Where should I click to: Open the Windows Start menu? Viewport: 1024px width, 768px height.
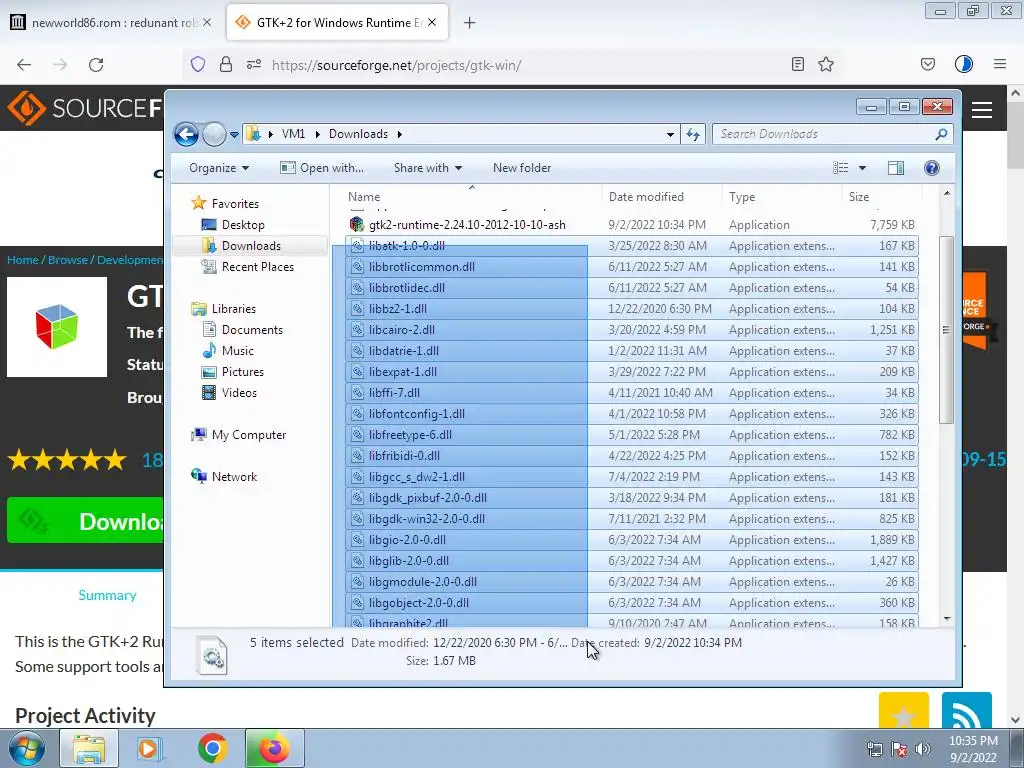pos(27,748)
